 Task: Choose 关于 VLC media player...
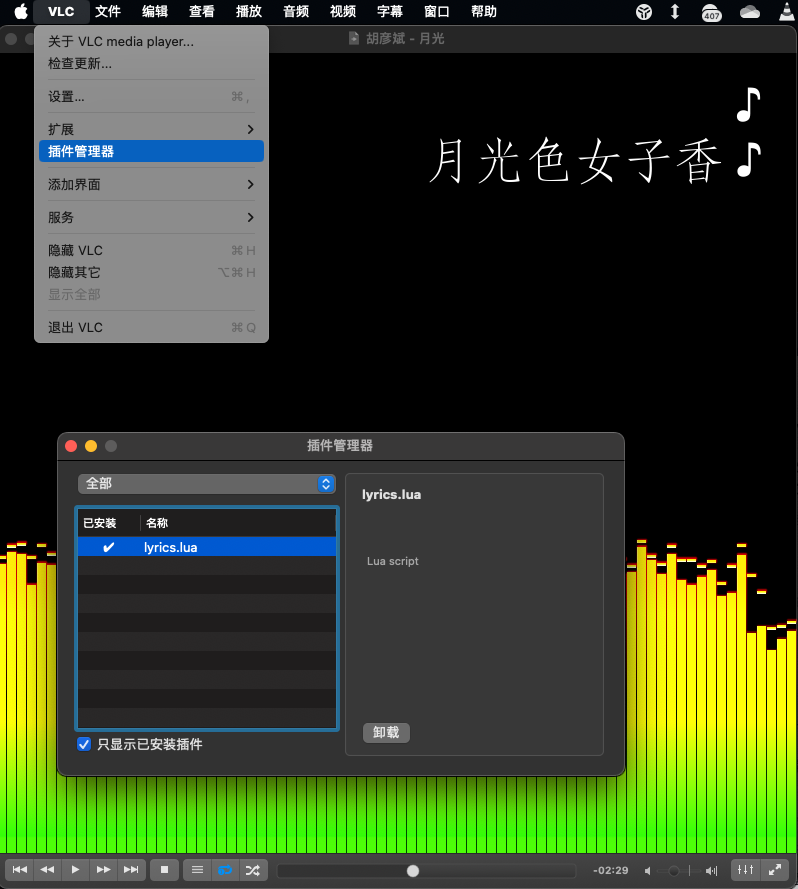pos(151,41)
